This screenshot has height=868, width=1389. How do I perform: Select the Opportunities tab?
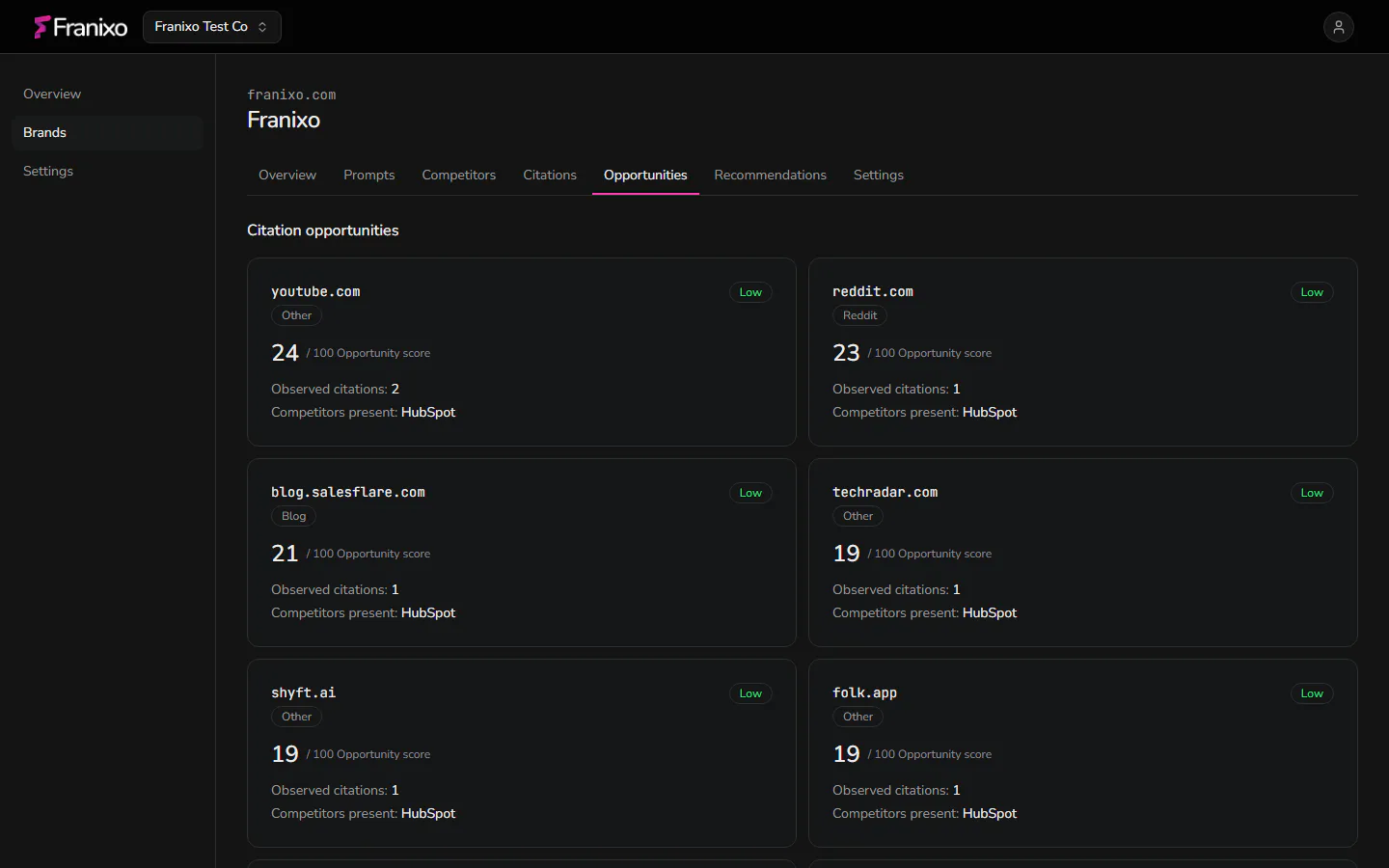pyautogui.click(x=645, y=175)
